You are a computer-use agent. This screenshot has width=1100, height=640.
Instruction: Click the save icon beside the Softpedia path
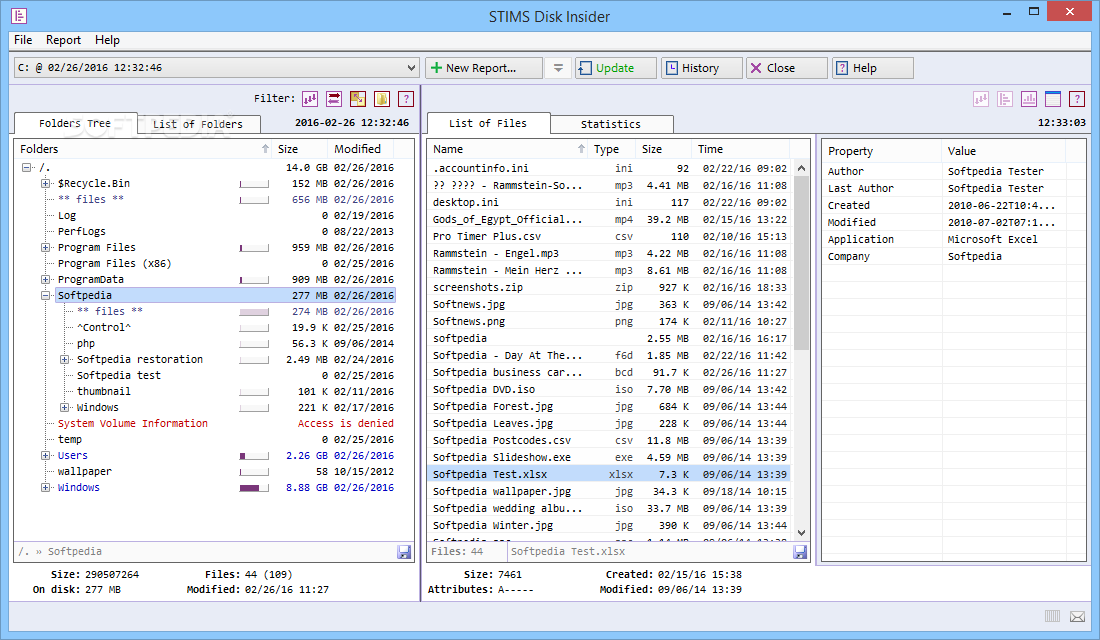[x=404, y=552]
